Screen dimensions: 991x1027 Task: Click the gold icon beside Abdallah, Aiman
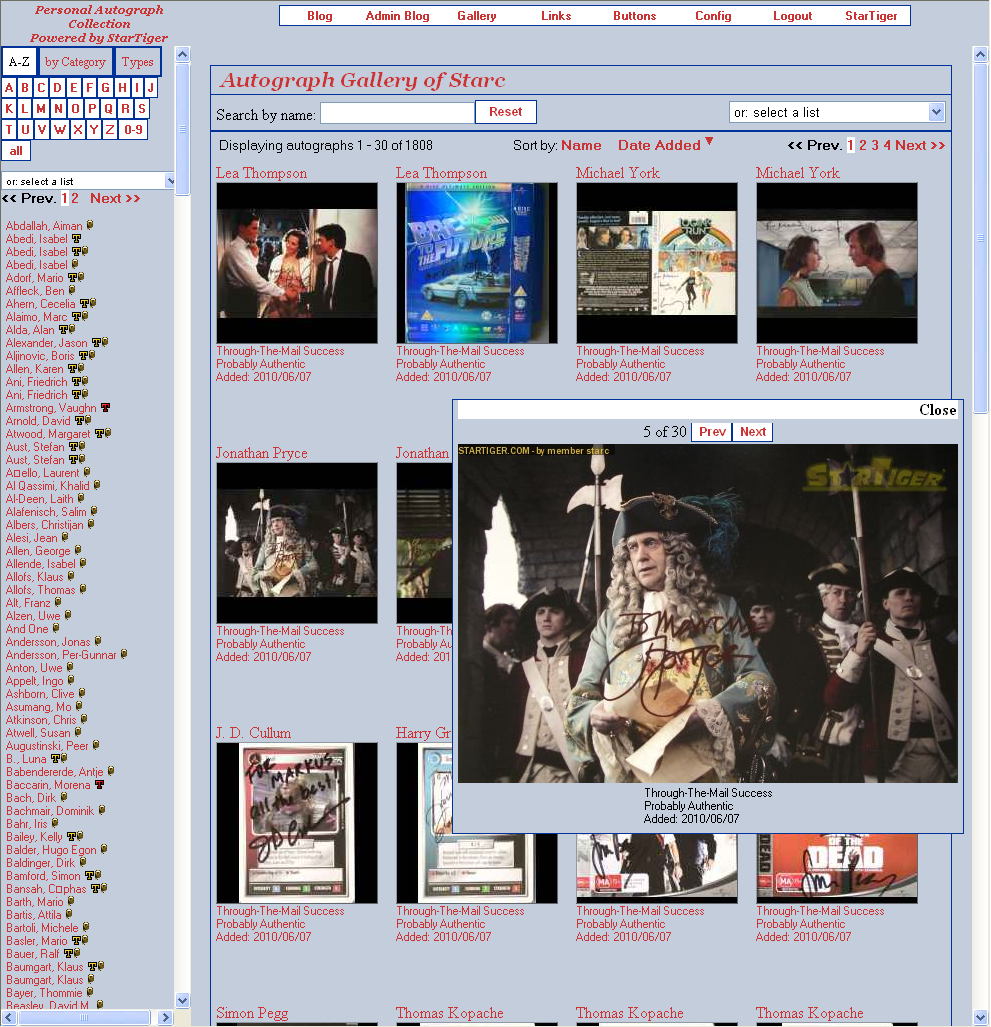90,225
